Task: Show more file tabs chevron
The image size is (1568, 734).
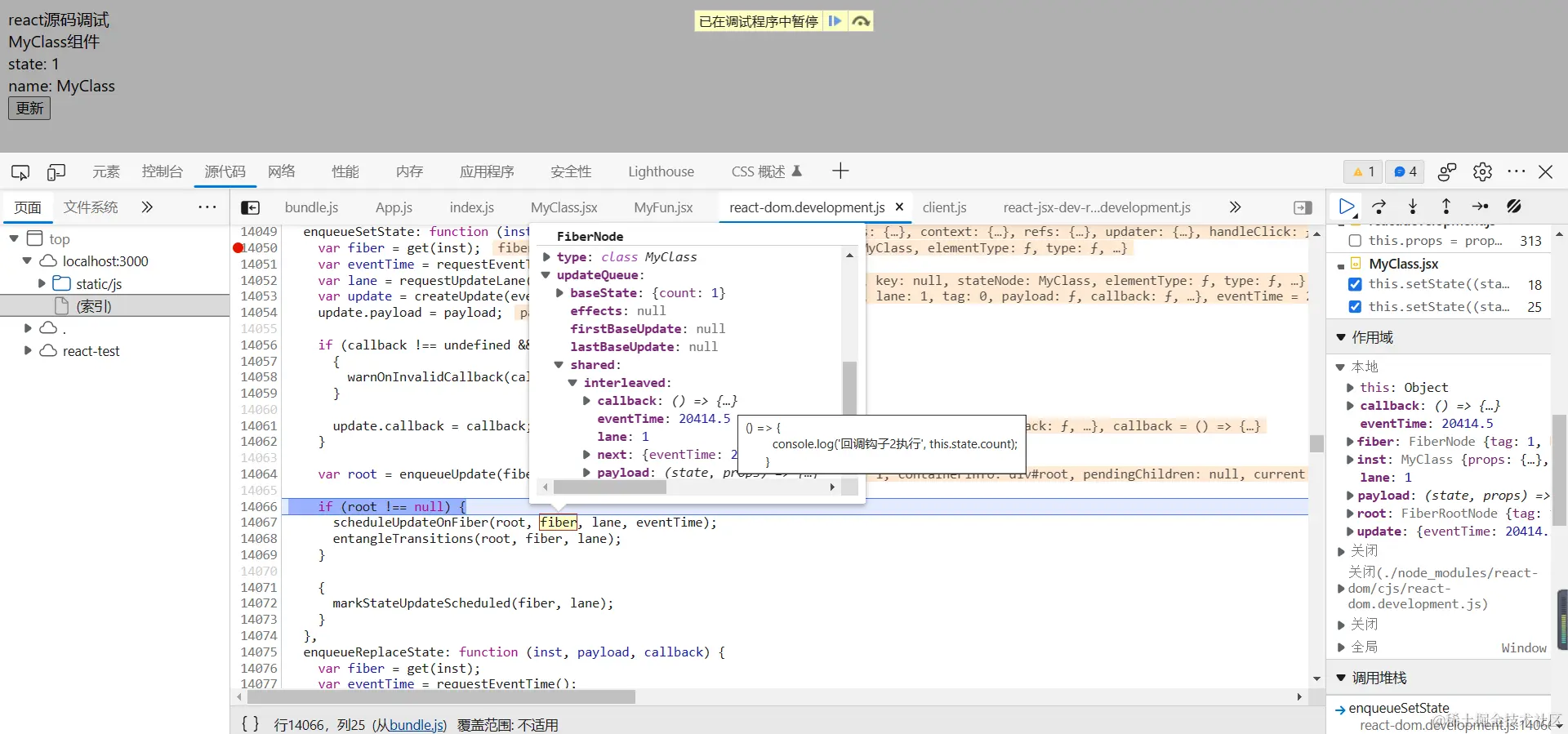Action: pos(1235,207)
